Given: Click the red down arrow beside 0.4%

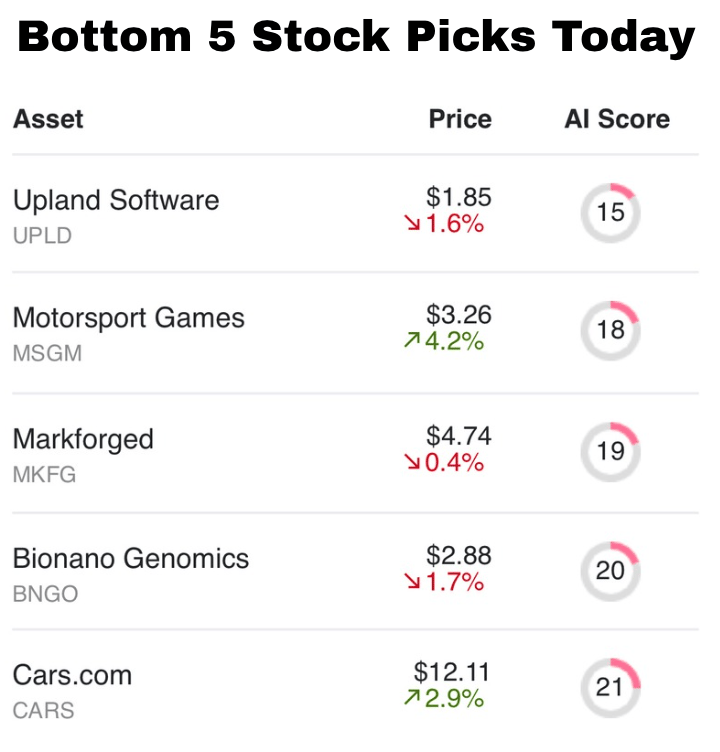Looking at the screenshot, I should click(412, 463).
